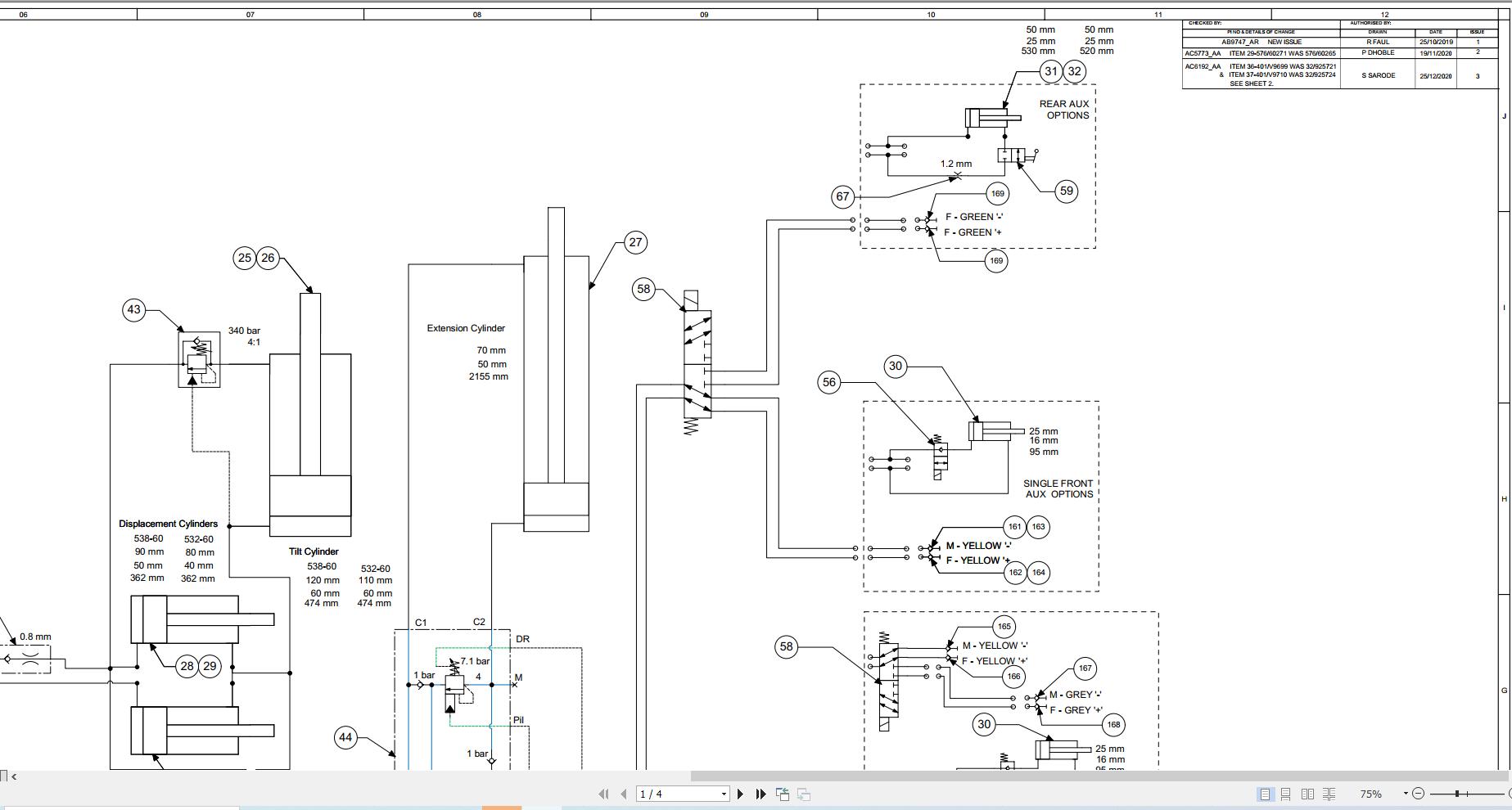Click item balloon 27 on the diagram
Image resolution: width=1512 pixels, height=810 pixels.
click(635, 242)
